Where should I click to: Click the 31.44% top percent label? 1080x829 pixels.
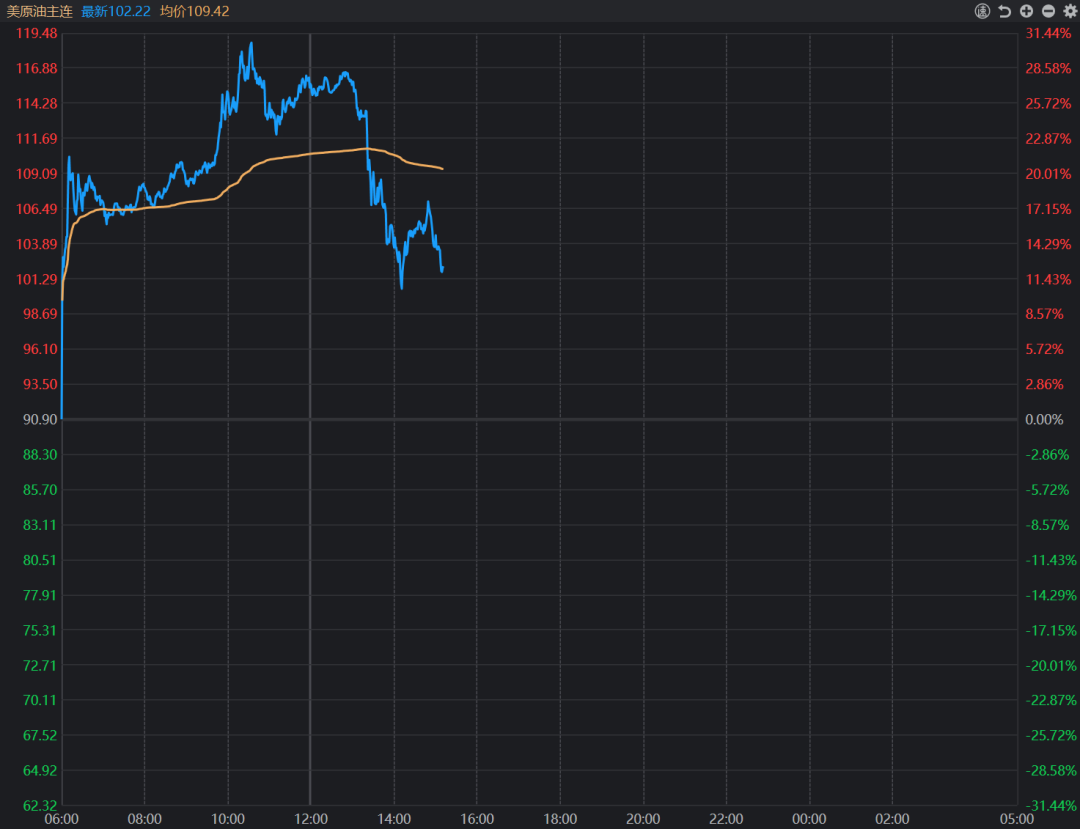tap(1048, 33)
